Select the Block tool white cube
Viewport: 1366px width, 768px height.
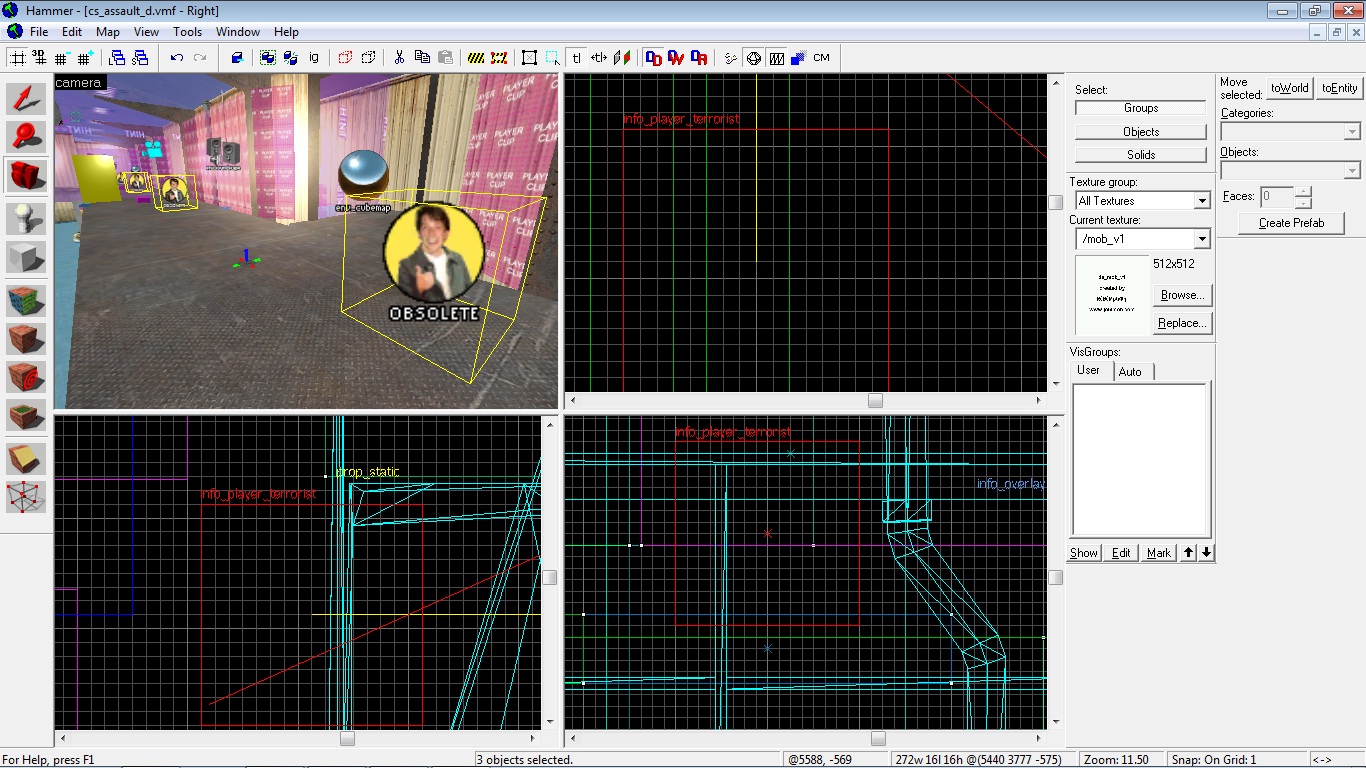[x=27, y=257]
